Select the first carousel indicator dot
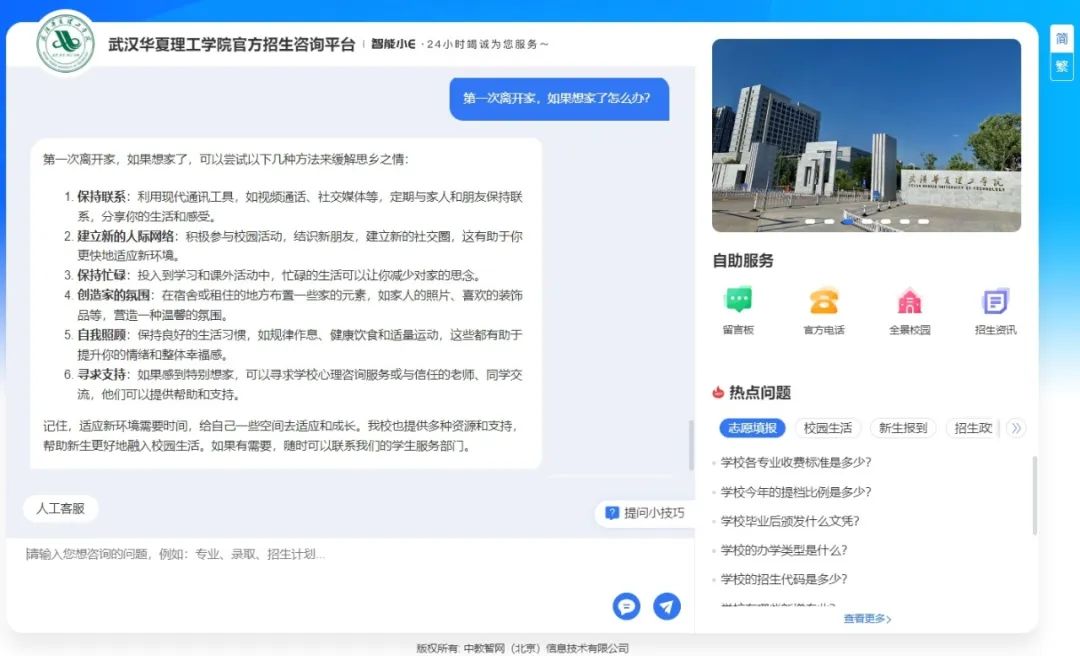This screenshot has height=656, width=1080. point(810,221)
